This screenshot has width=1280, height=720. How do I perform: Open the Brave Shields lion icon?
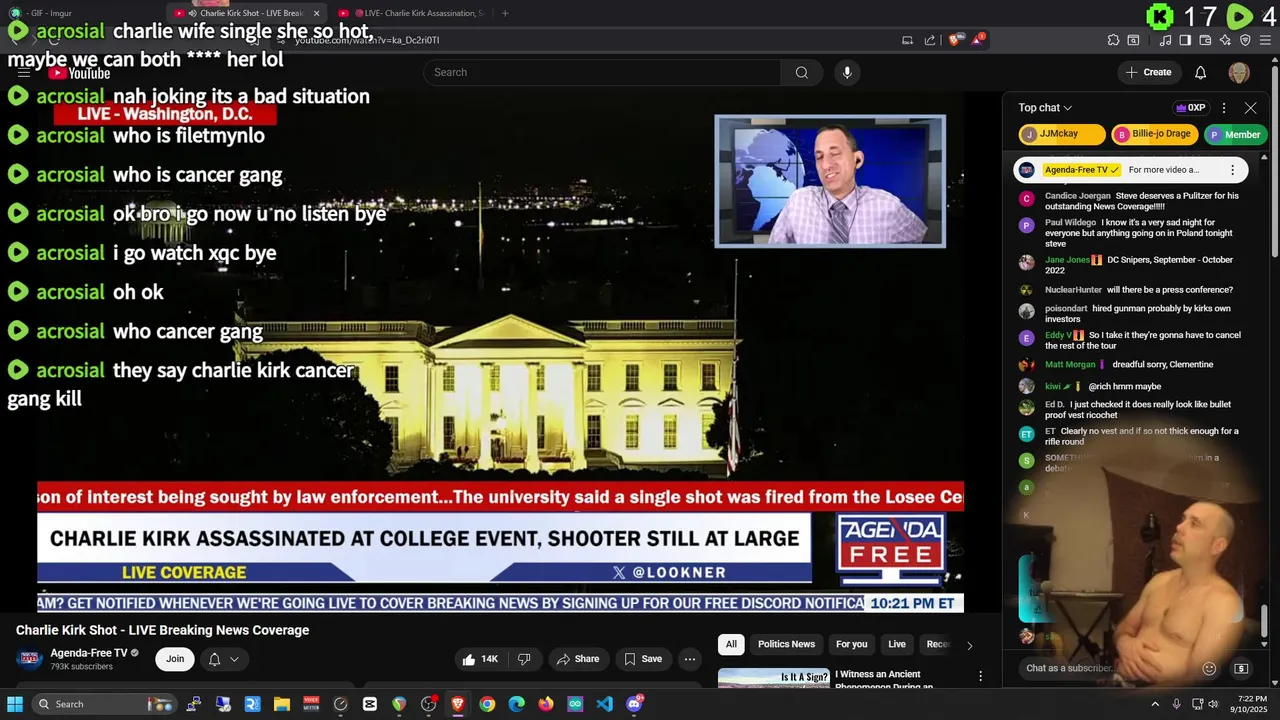[954, 40]
